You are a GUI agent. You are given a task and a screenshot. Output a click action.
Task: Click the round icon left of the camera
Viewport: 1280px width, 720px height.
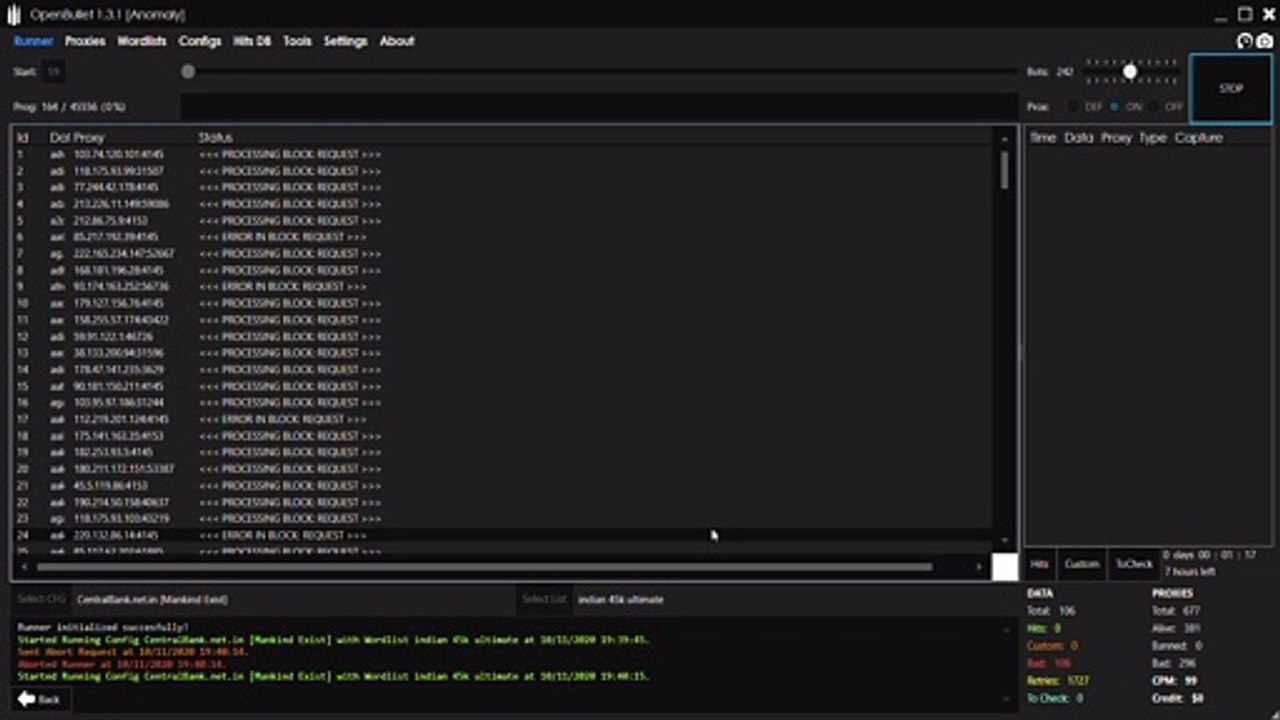coord(1245,41)
